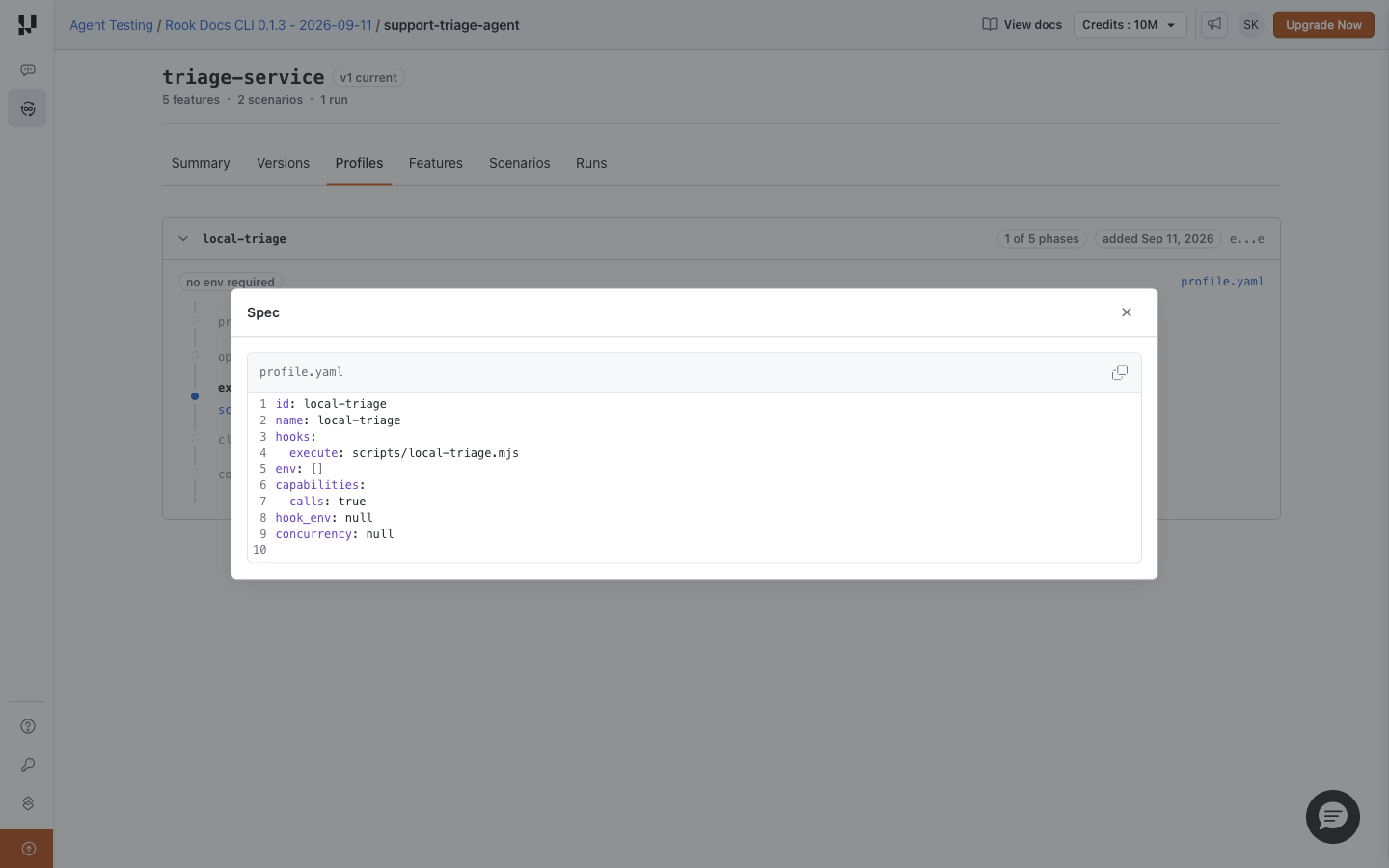Click the 'execute: scripts/local-triage.mjs' line
The width and height of the screenshot is (1389, 868).
tap(404, 453)
